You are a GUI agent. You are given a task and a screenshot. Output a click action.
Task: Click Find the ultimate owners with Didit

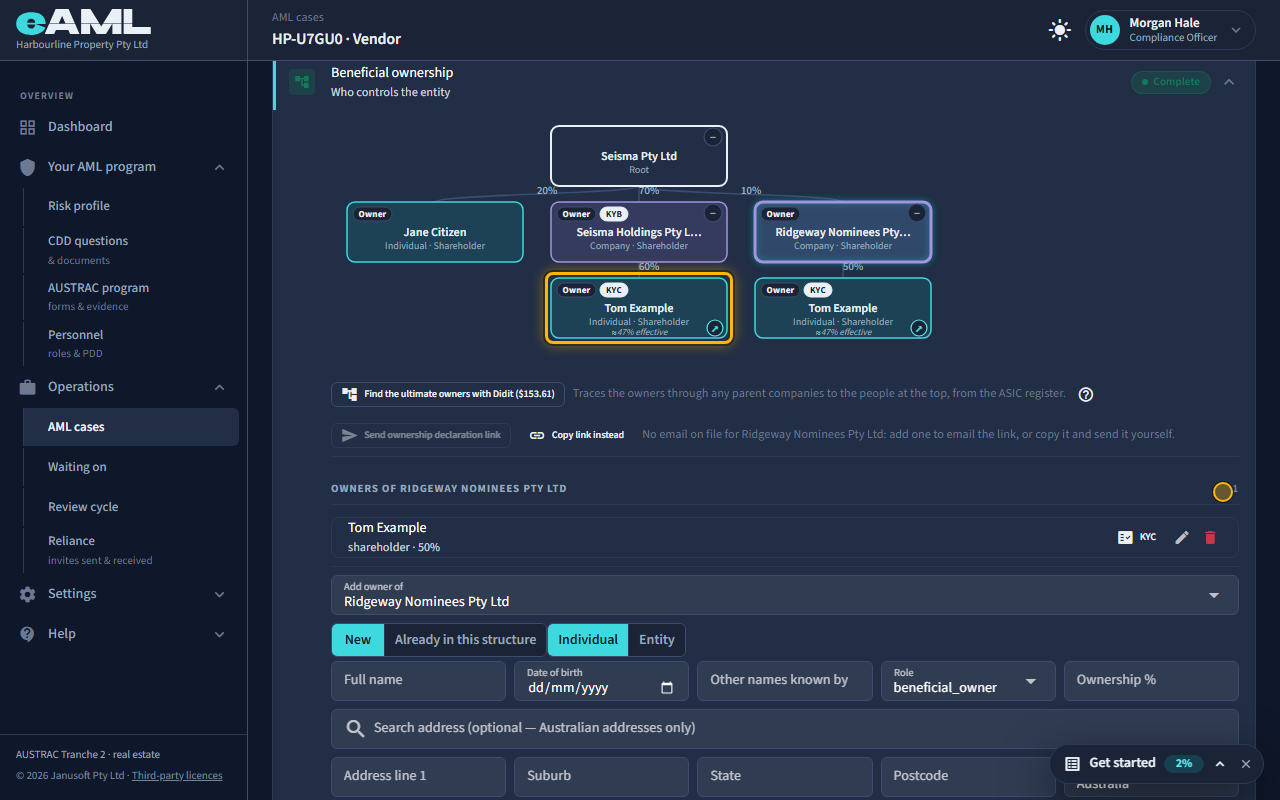coord(448,394)
